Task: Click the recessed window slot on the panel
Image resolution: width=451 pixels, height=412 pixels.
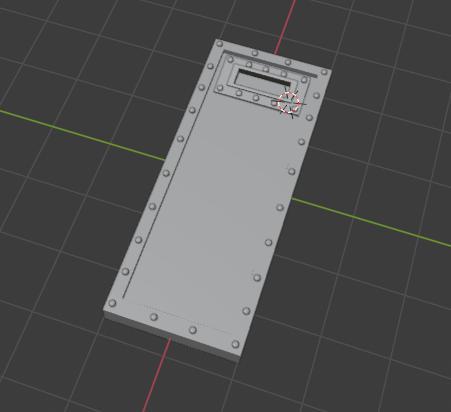Action: click(262, 80)
